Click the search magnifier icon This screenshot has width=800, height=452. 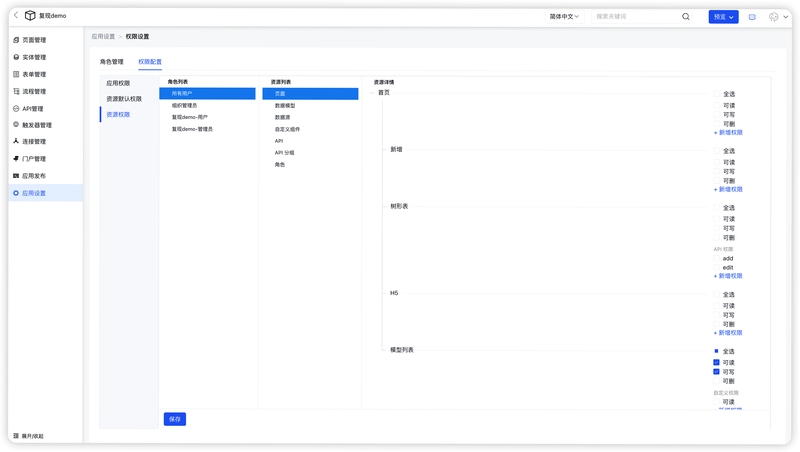click(686, 16)
